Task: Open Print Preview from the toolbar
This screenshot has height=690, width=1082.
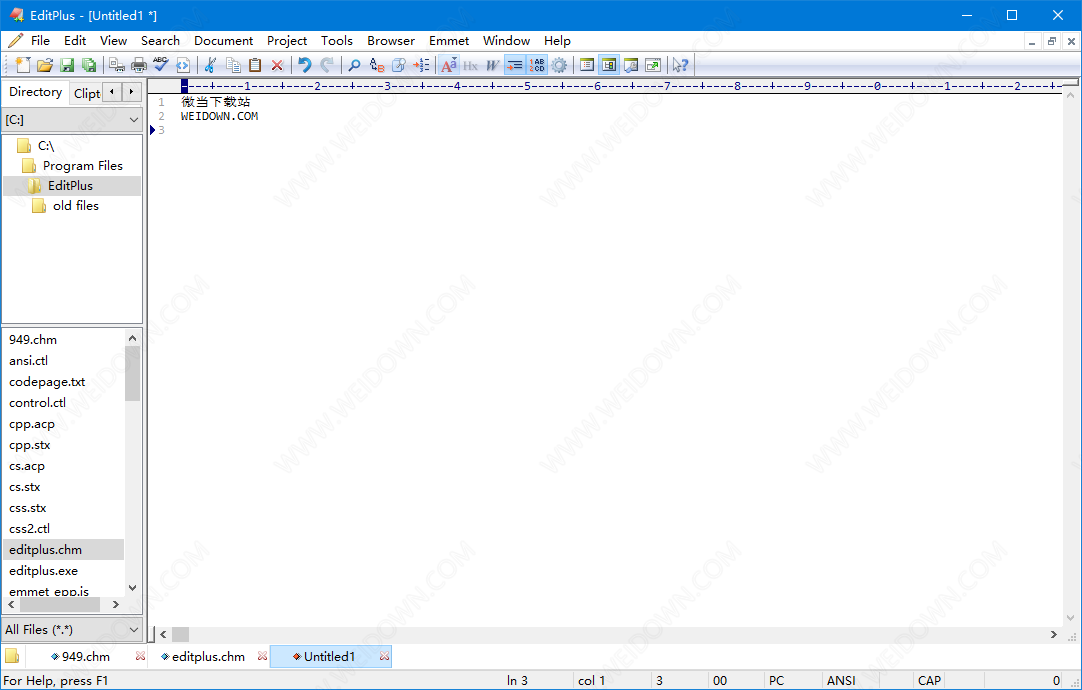Action: point(117,65)
